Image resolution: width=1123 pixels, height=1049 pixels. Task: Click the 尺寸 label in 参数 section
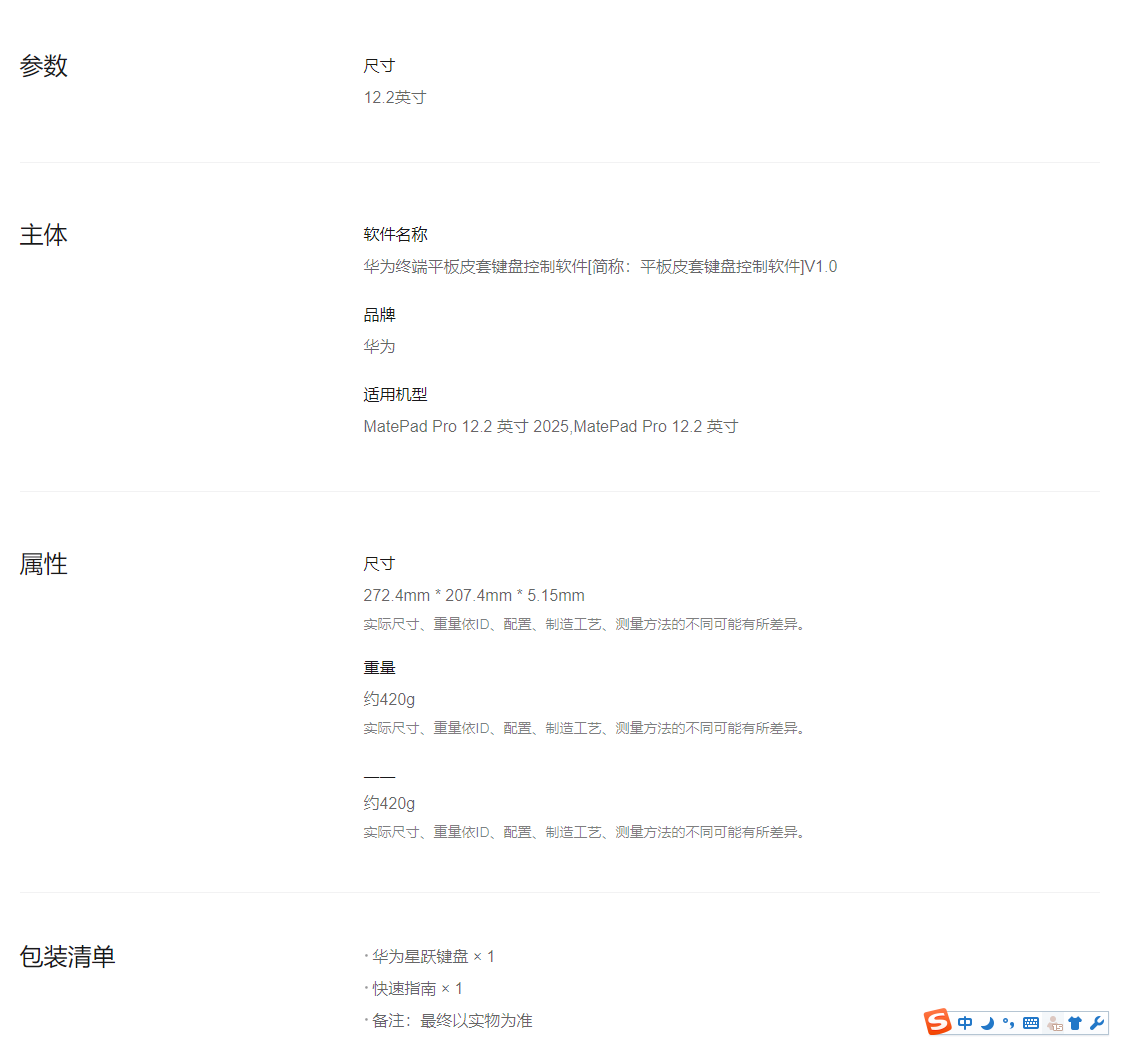379,66
